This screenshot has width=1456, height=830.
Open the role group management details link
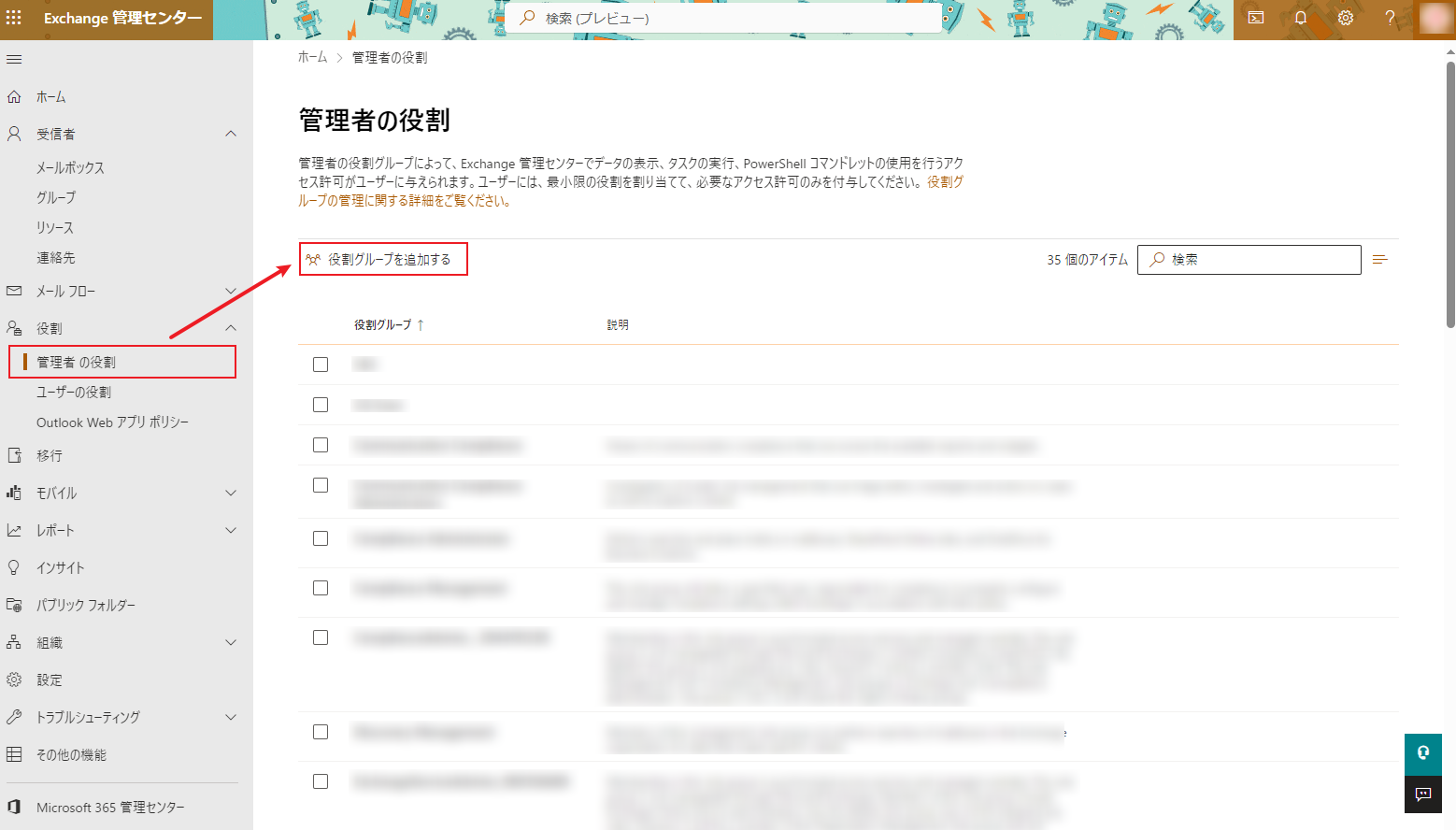point(631,192)
